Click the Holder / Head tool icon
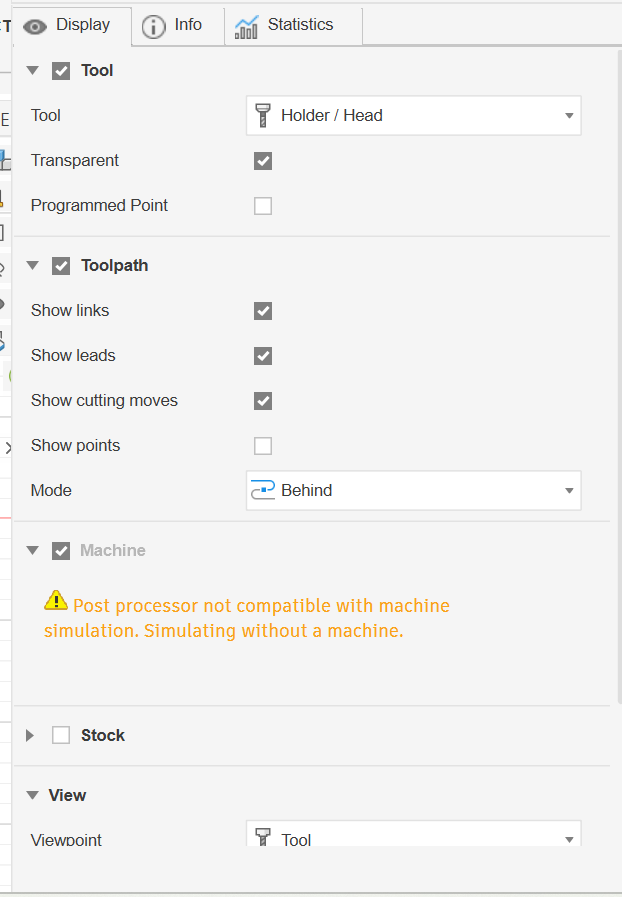 click(264, 116)
